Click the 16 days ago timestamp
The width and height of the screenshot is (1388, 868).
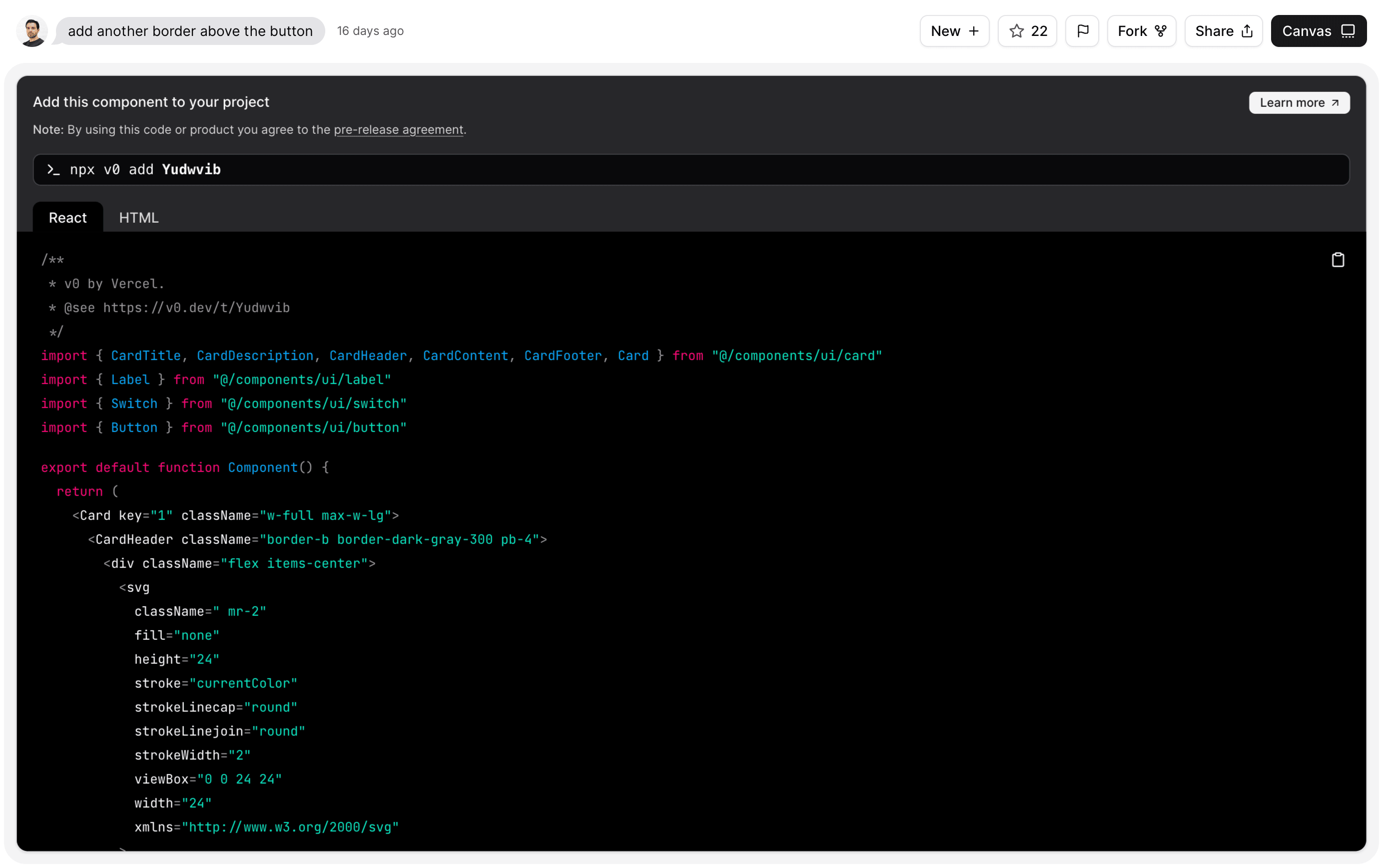point(370,31)
